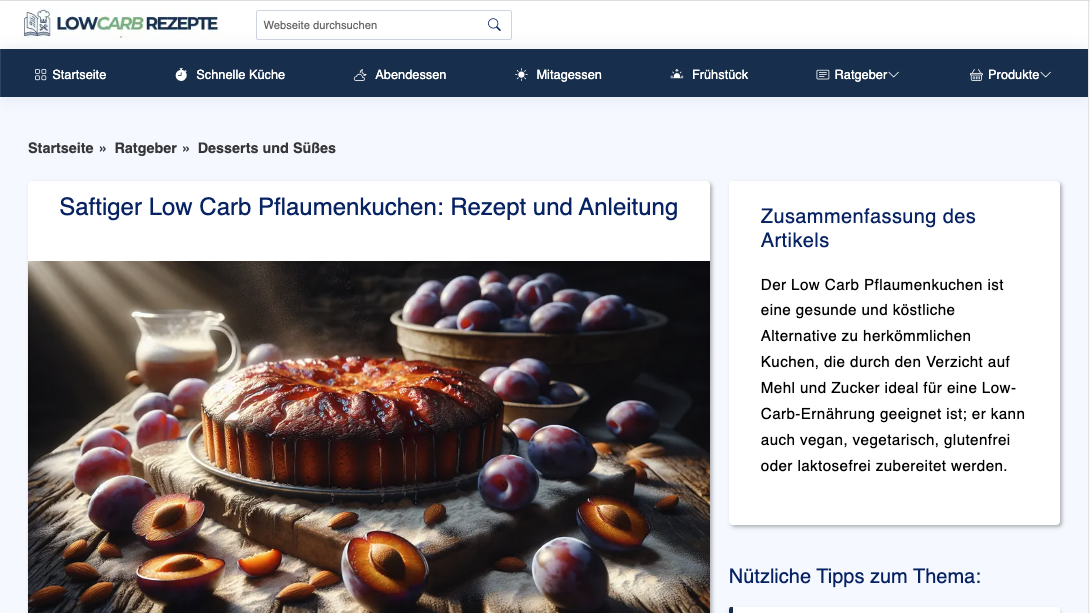Click the Startseite breadcrumb link
Viewport: 1090px width, 613px height.
[x=60, y=147]
